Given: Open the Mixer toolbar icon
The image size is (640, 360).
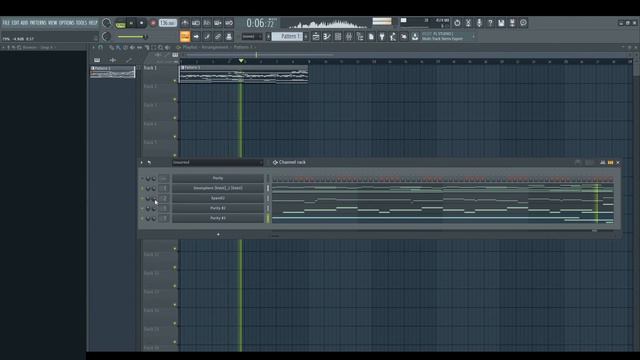Looking at the screenshot, I should (x=349, y=37).
